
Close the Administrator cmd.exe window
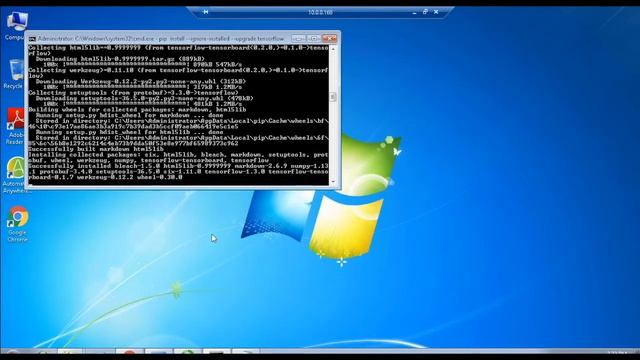click(329, 38)
